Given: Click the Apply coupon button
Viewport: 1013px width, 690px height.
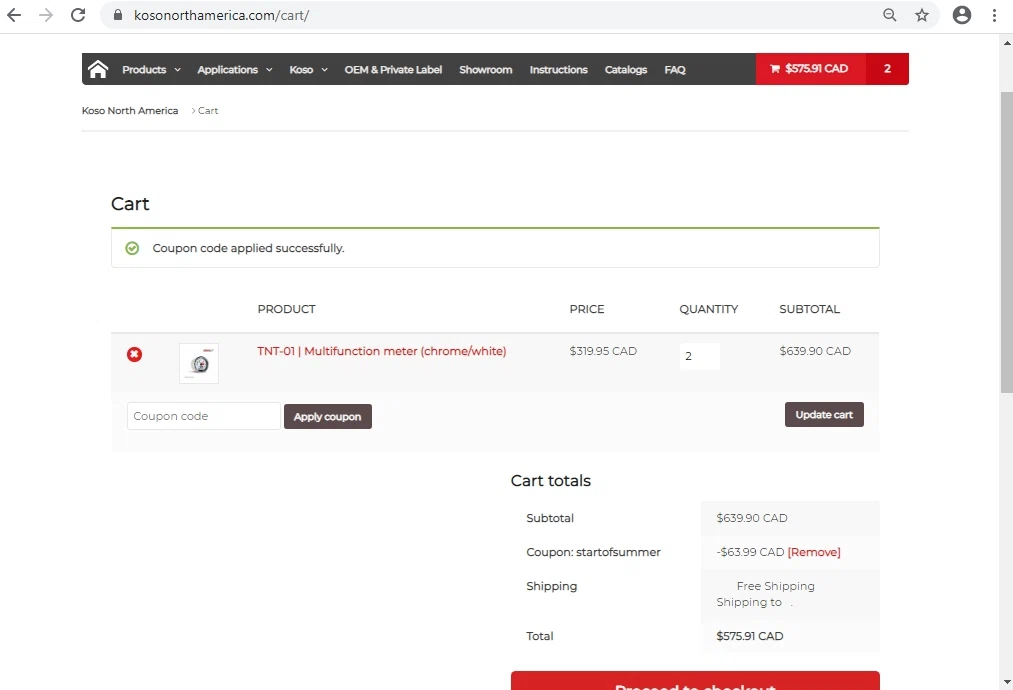Looking at the screenshot, I should coord(328,417).
